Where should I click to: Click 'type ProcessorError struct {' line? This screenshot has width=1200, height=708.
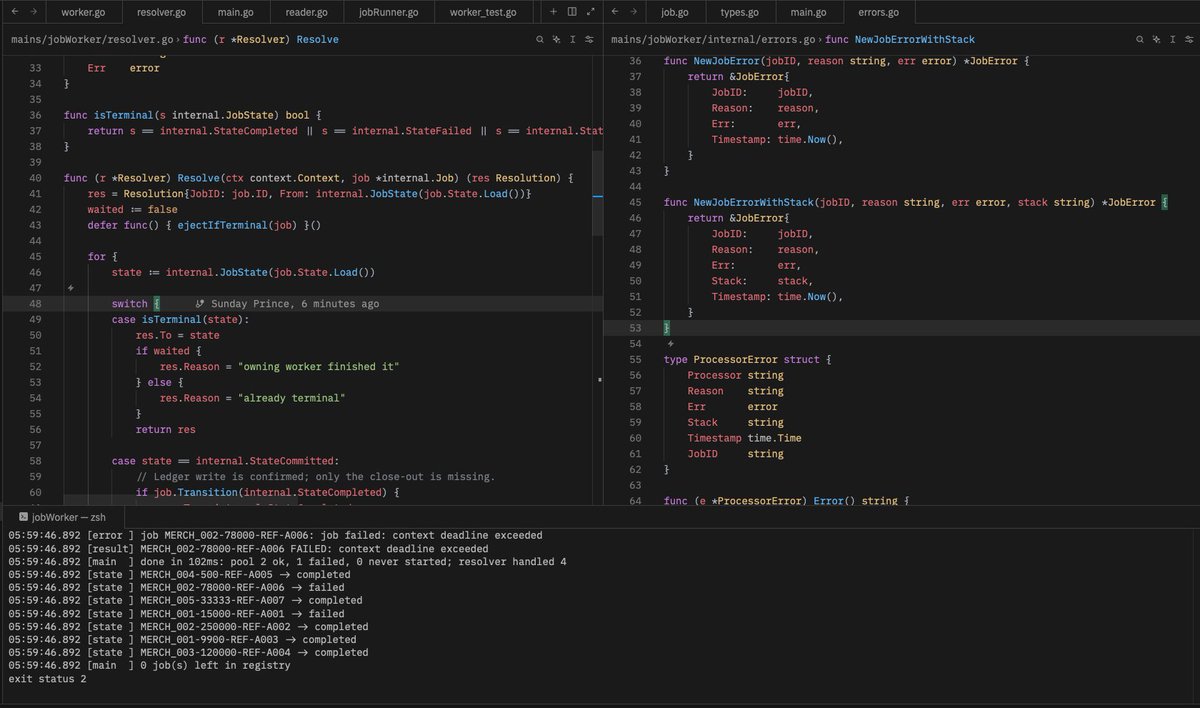(748, 359)
